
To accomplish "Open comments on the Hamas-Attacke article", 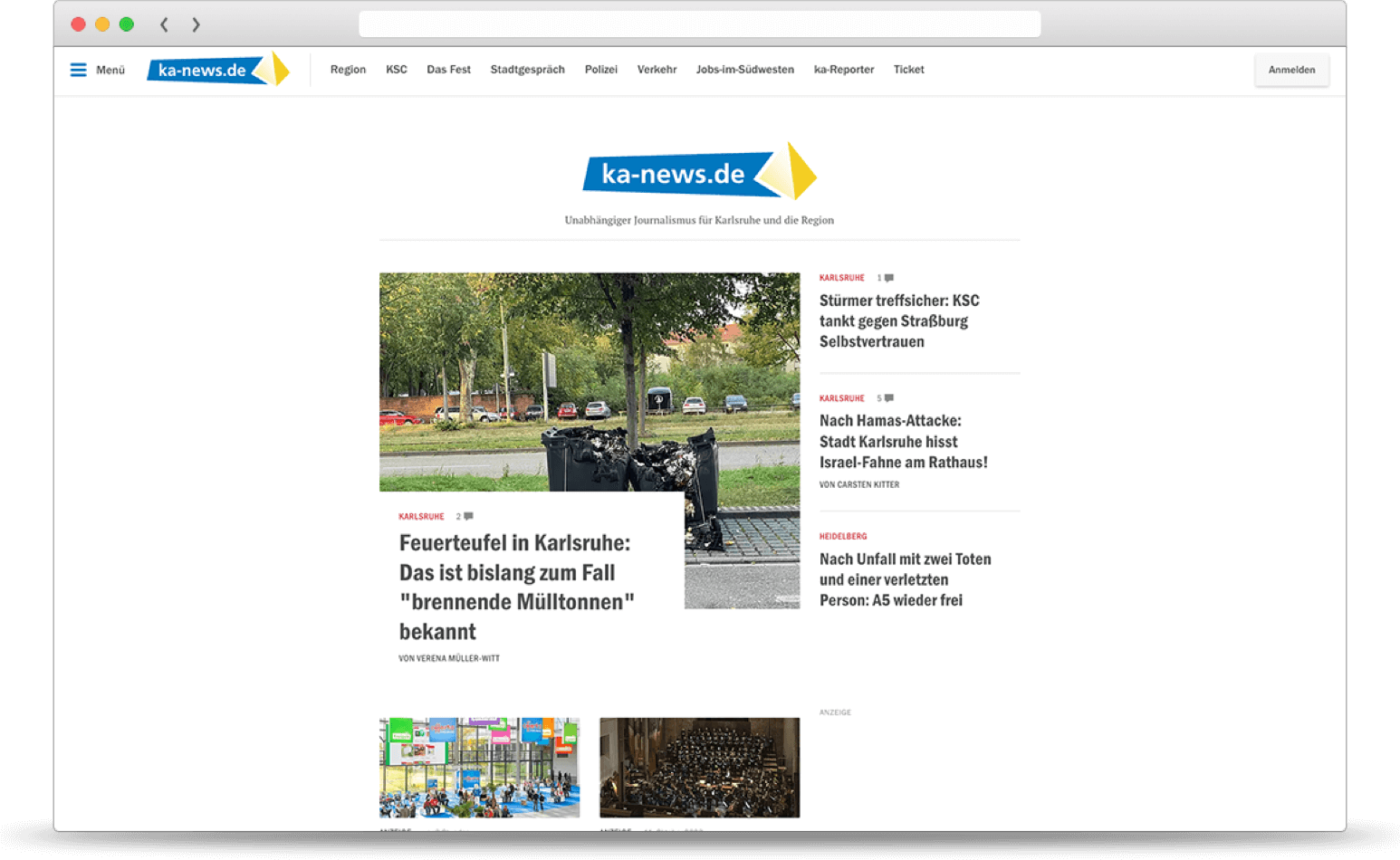I will pos(887,397).
